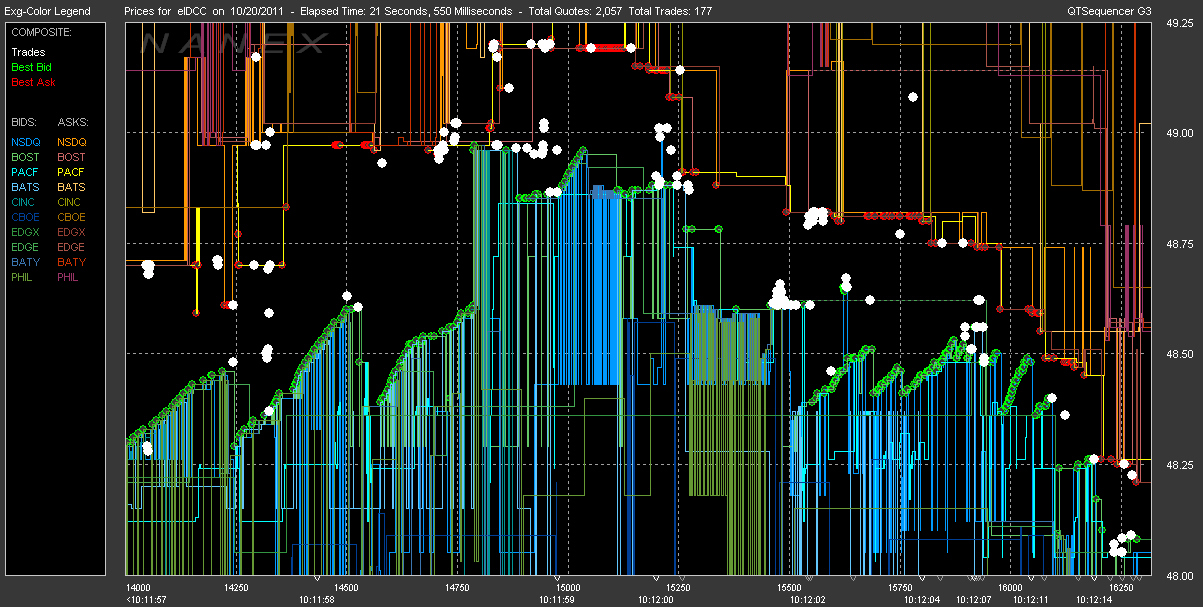This screenshot has width=1203, height=607.
Task: Click CBOE in the asks column
Action: 72,217
